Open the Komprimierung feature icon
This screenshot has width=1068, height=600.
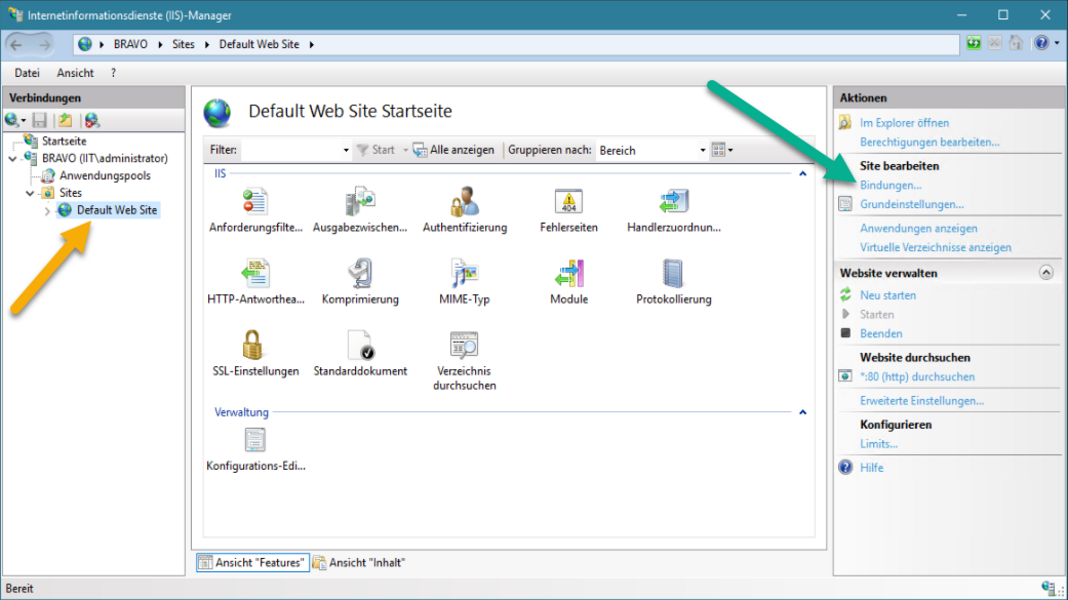(360, 274)
